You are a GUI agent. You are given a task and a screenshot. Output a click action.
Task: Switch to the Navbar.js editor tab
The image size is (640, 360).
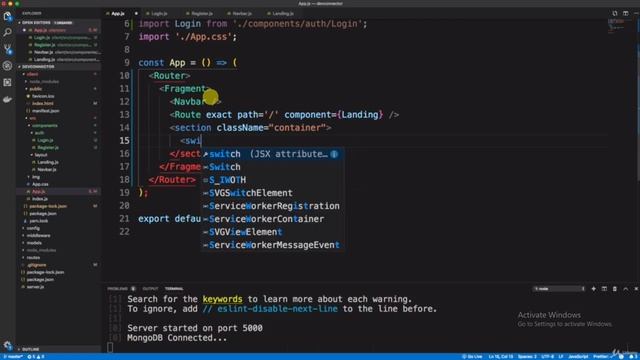(x=242, y=13)
